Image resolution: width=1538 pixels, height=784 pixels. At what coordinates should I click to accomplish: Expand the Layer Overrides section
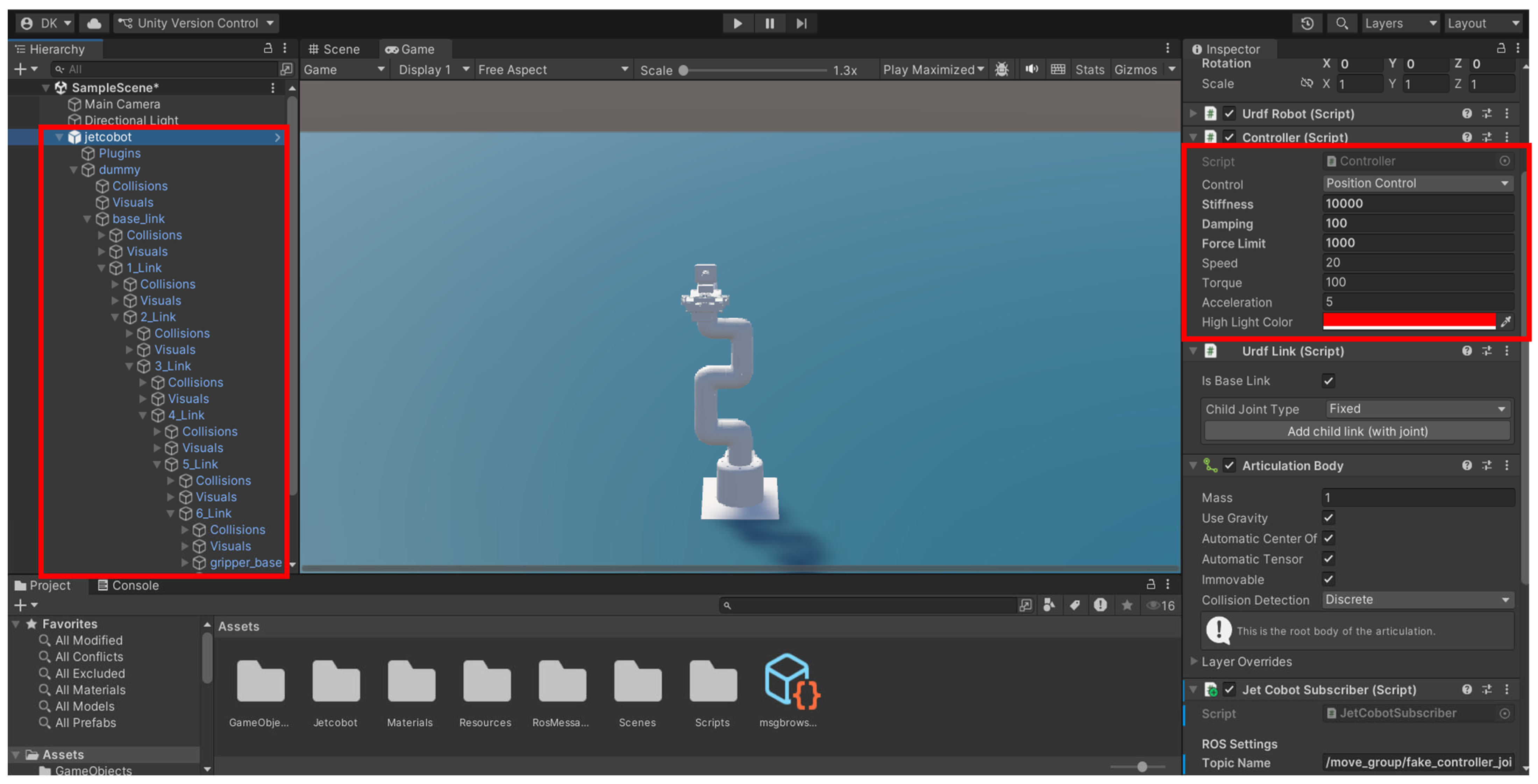pos(1194,661)
